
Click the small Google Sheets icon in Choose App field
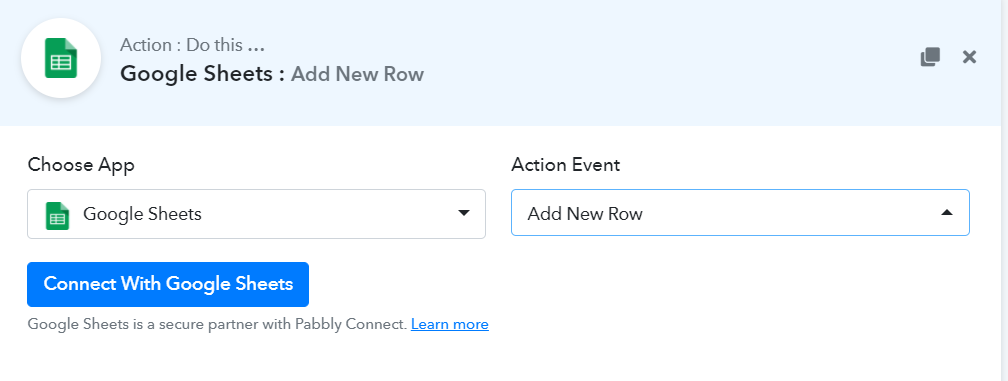point(57,215)
